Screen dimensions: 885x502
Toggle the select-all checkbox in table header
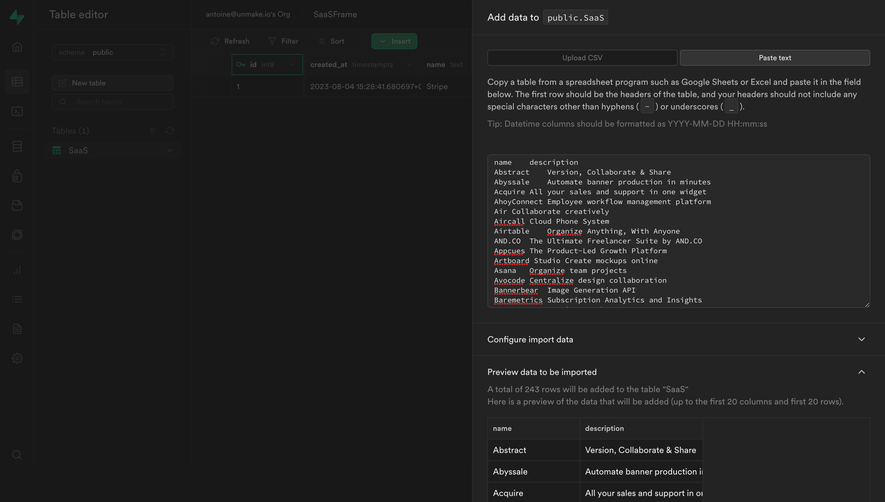(201, 64)
